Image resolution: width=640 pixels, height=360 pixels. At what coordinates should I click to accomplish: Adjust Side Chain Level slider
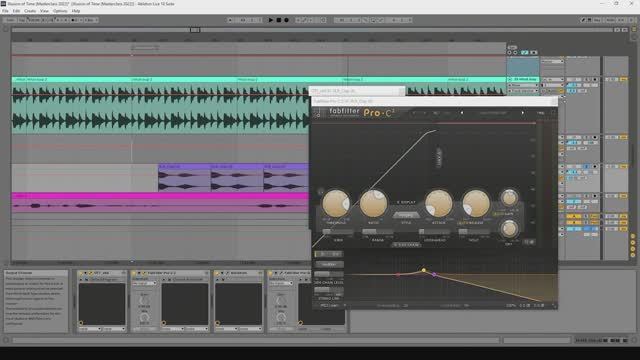[329, 274]
